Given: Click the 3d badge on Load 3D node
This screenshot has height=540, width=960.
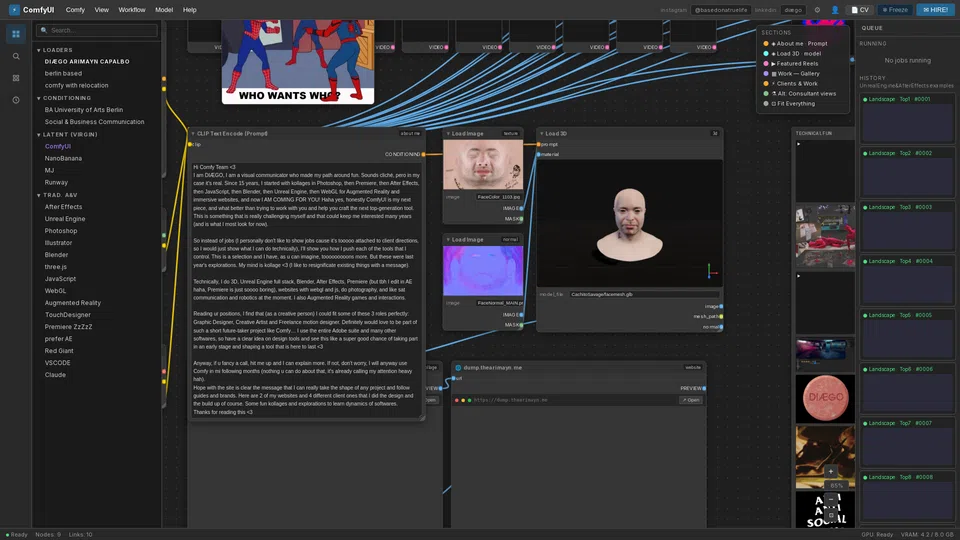Looking at the screenshot, I should [714, 133].
